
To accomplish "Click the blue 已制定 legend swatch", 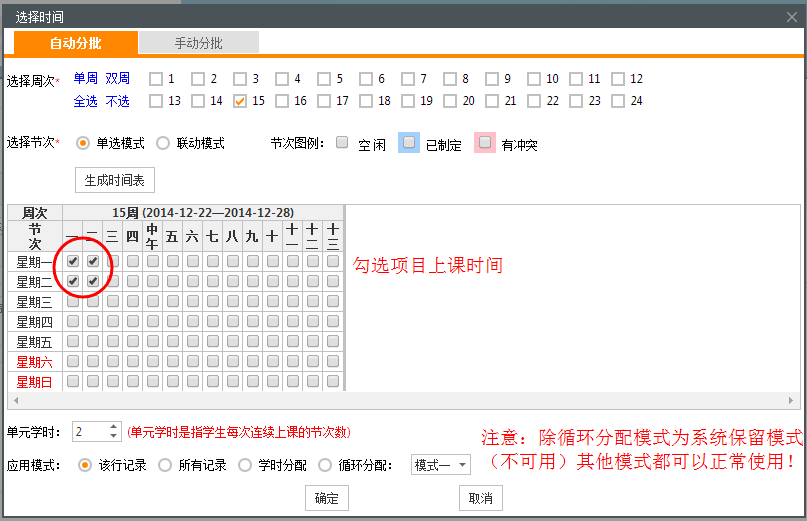I will pos(408,143).
